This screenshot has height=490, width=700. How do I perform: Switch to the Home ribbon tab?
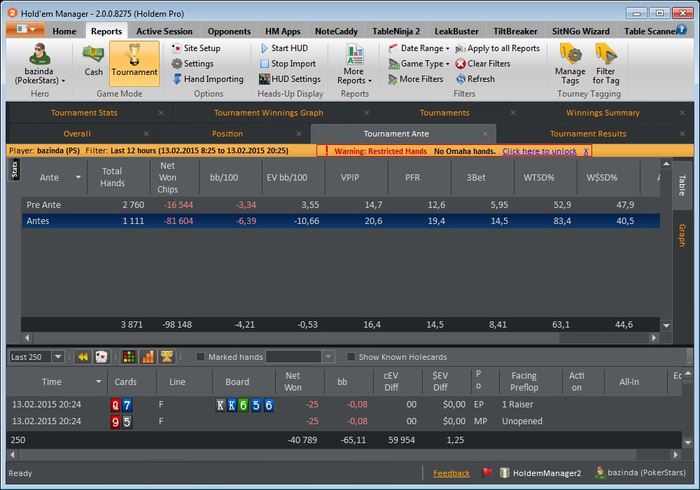64,31
